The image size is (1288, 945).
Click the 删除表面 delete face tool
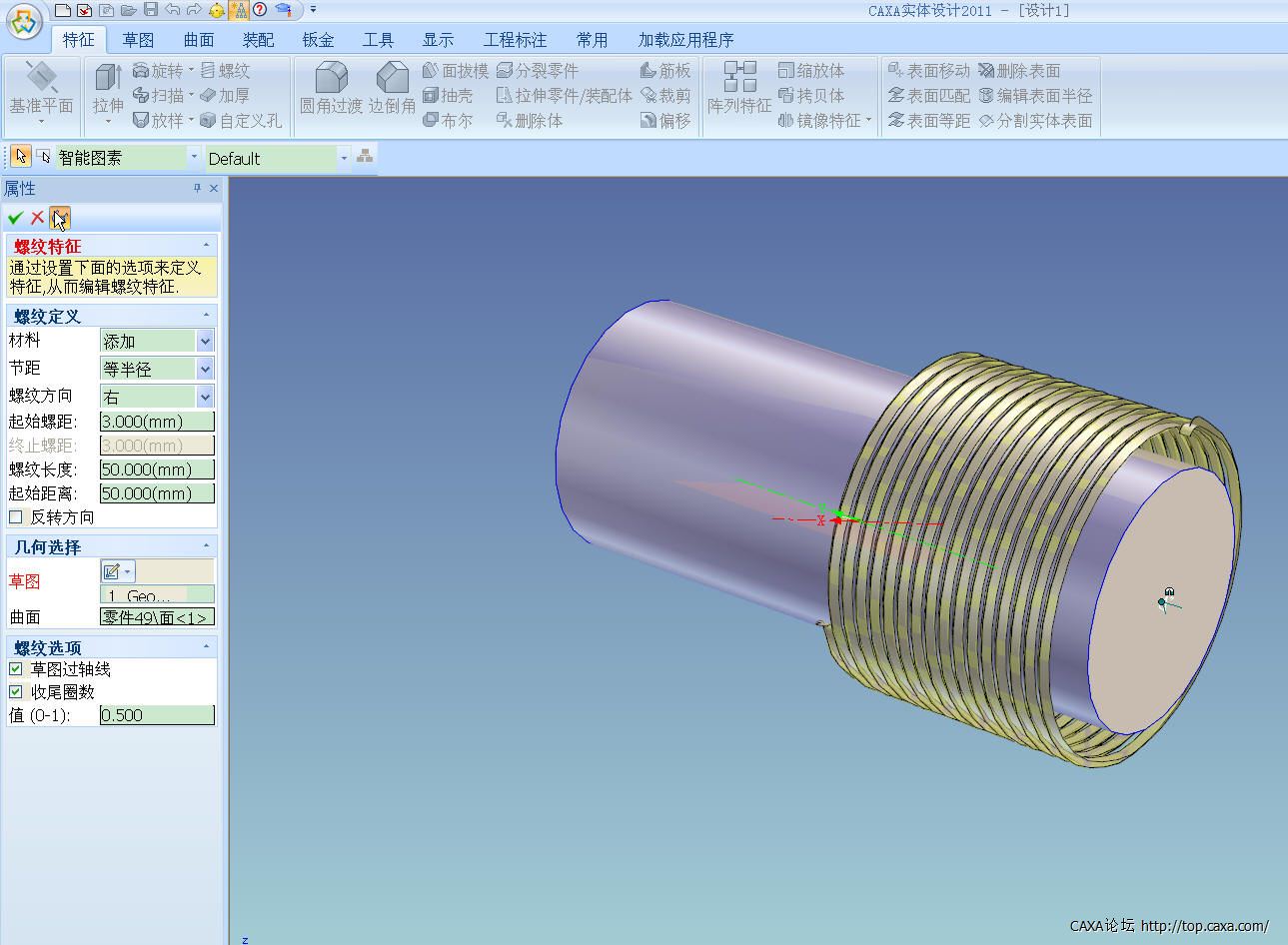pos(1019,71)
